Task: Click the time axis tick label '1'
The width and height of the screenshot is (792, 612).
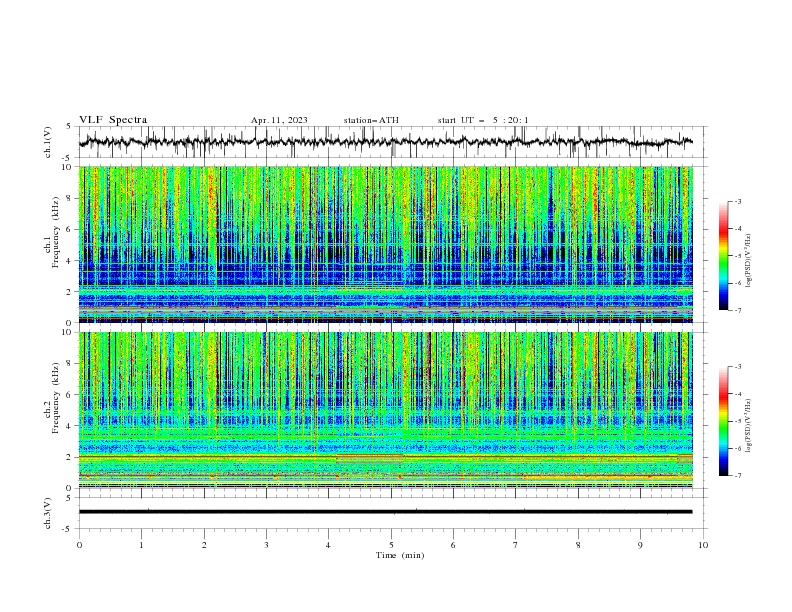Action: pyautogui.click(x=141, y=545)
